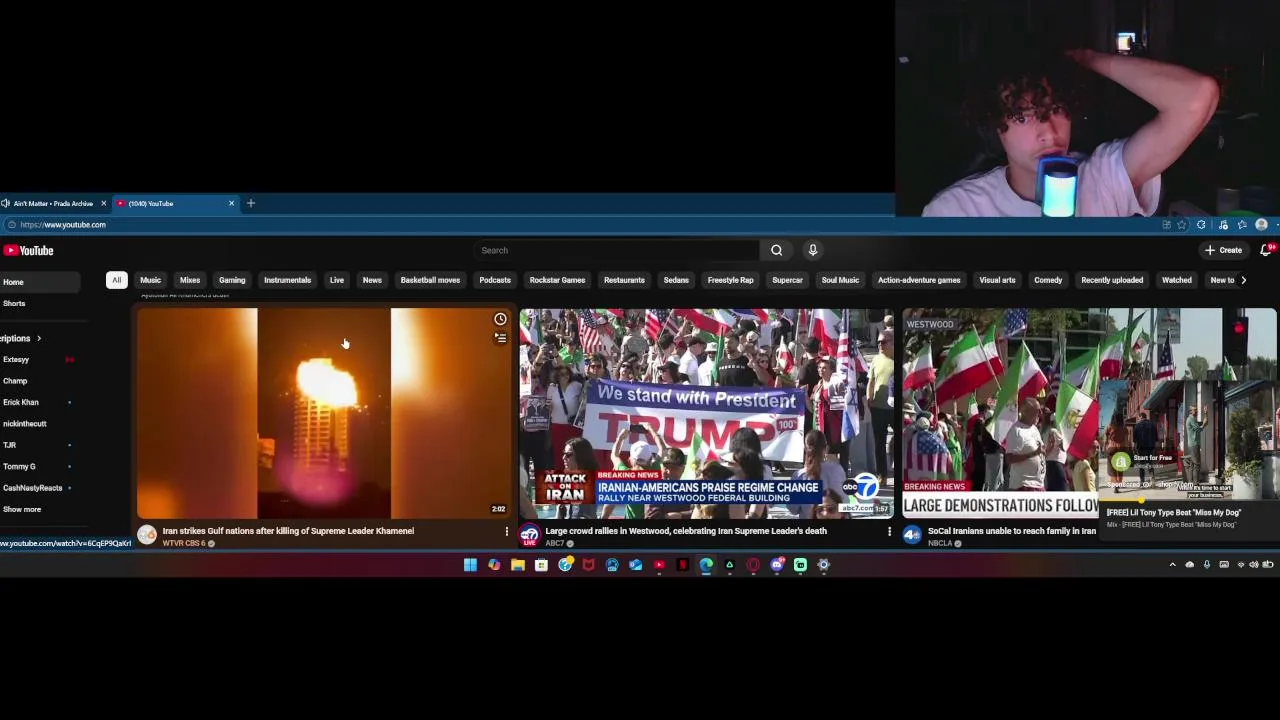Close the Ain't Matter tab

point(103,204)
